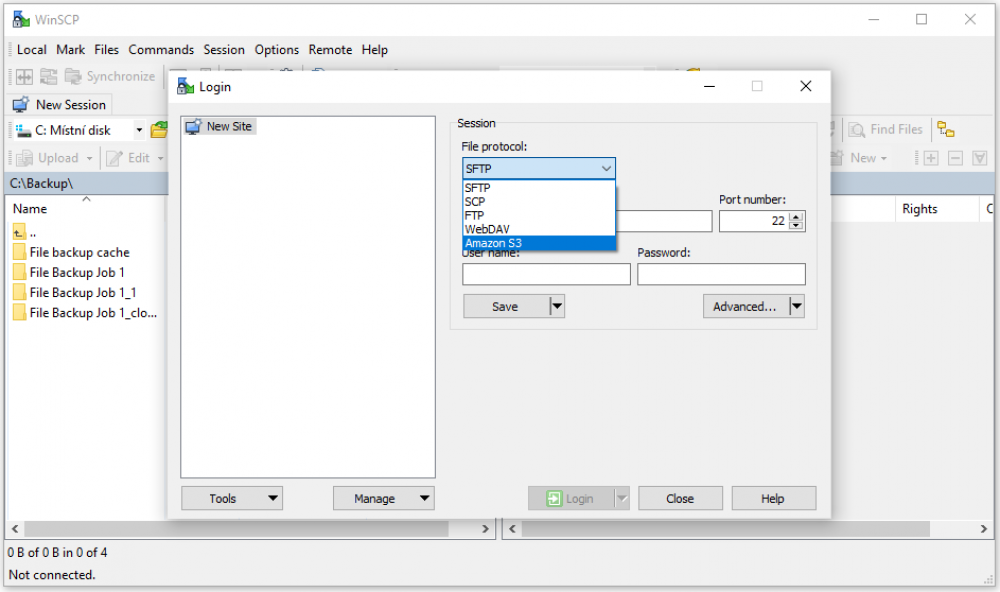
Task: Open the Tools dropdown button
Action: click(232, 498)
